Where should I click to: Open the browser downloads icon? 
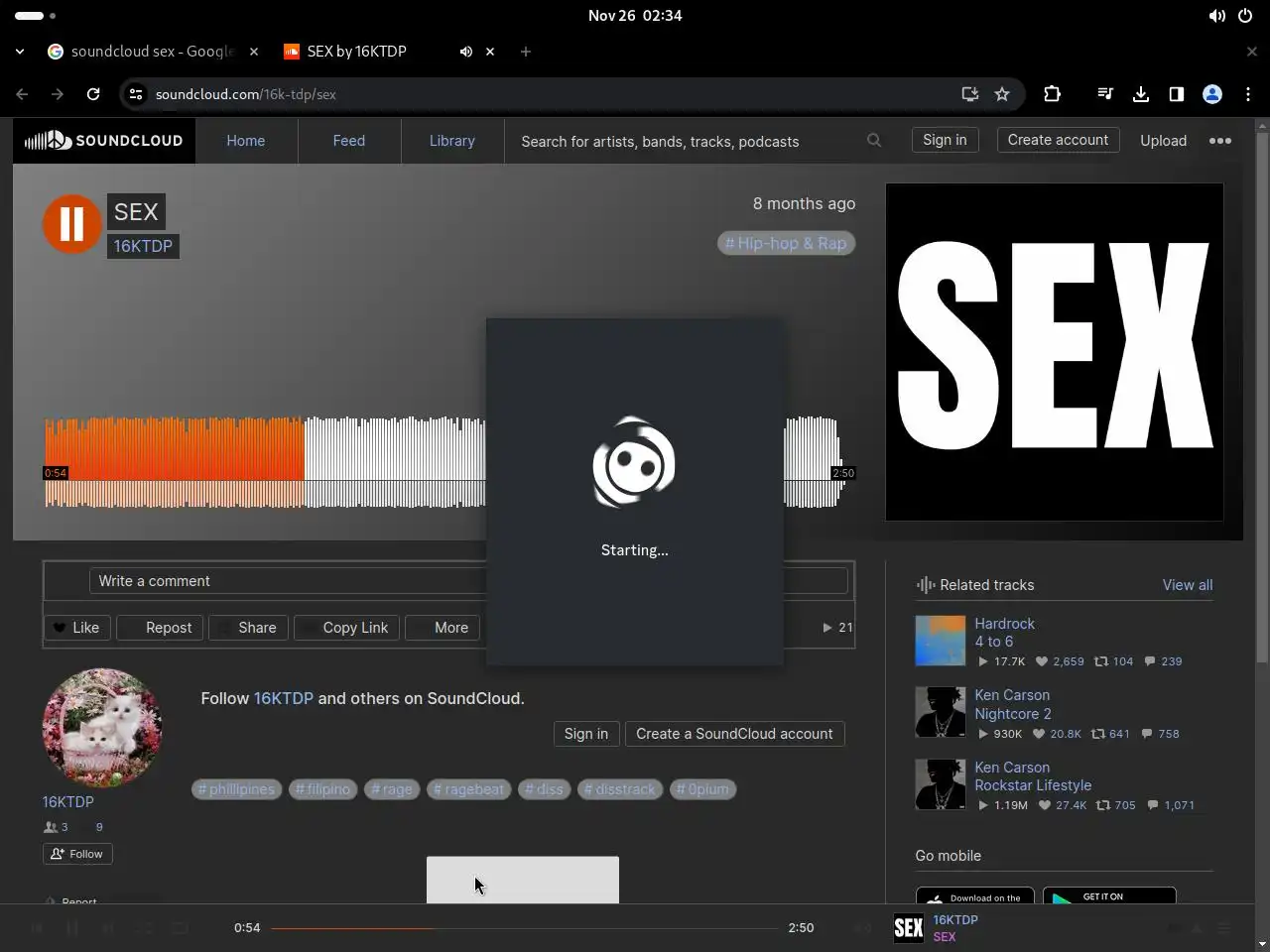[x=1141, y=94]
